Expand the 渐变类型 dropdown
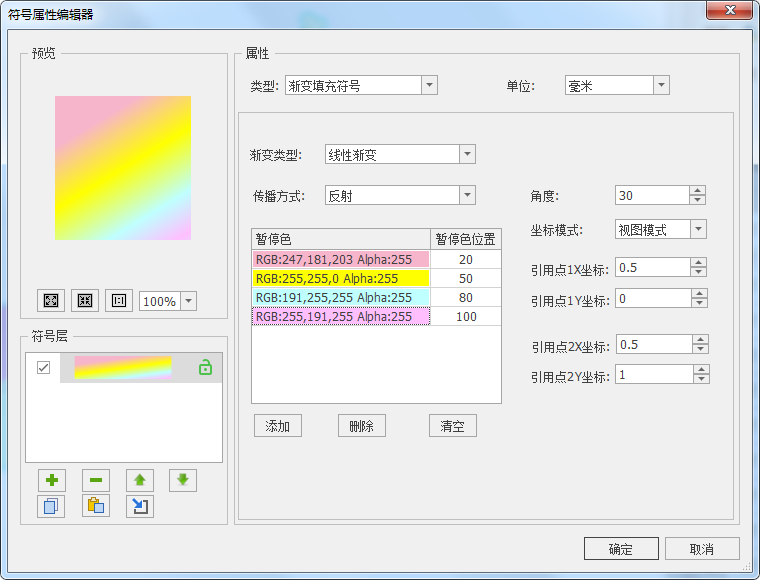 click(467, 155)
